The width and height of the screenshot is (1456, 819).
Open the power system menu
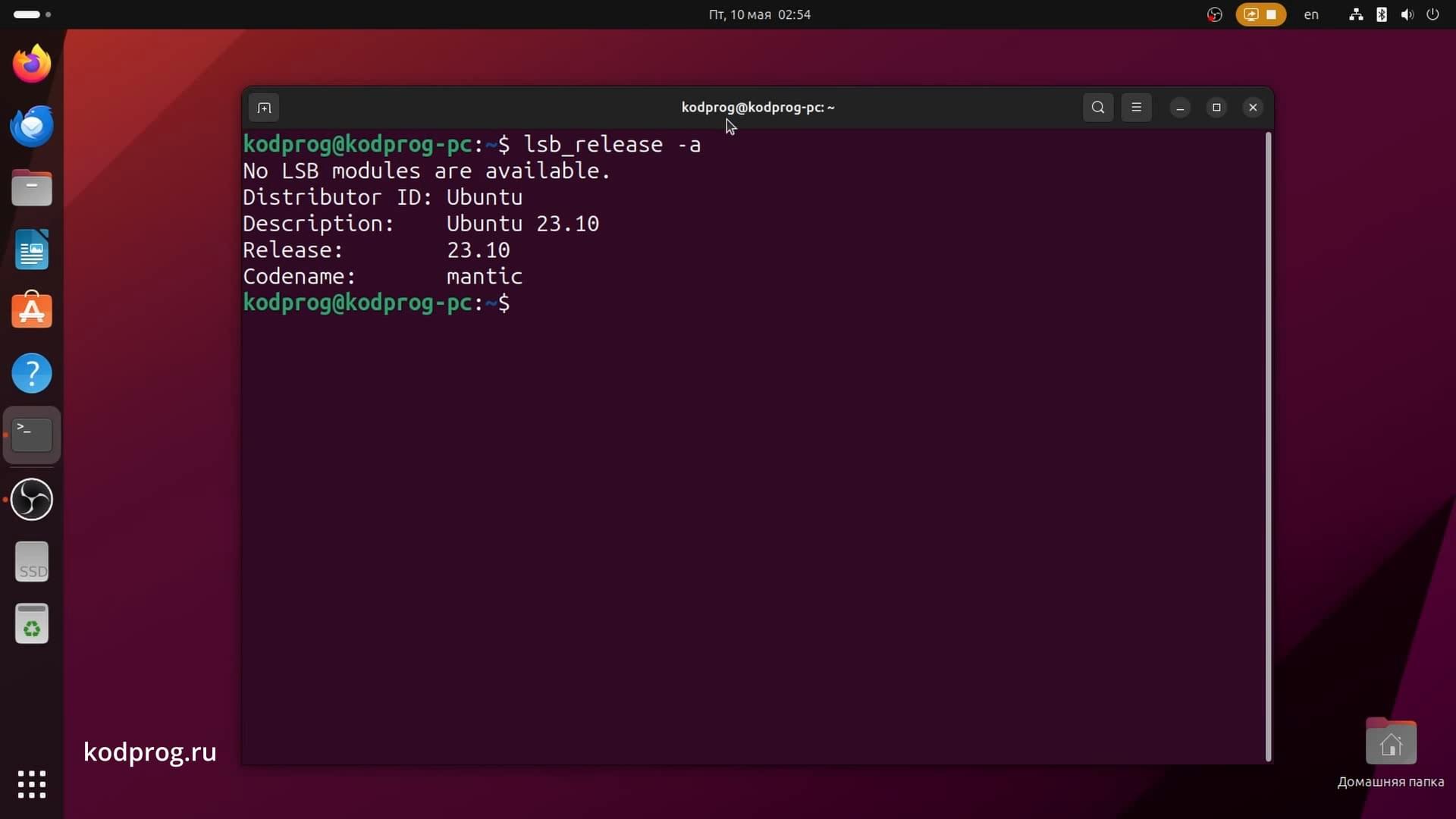[1432, 14]
